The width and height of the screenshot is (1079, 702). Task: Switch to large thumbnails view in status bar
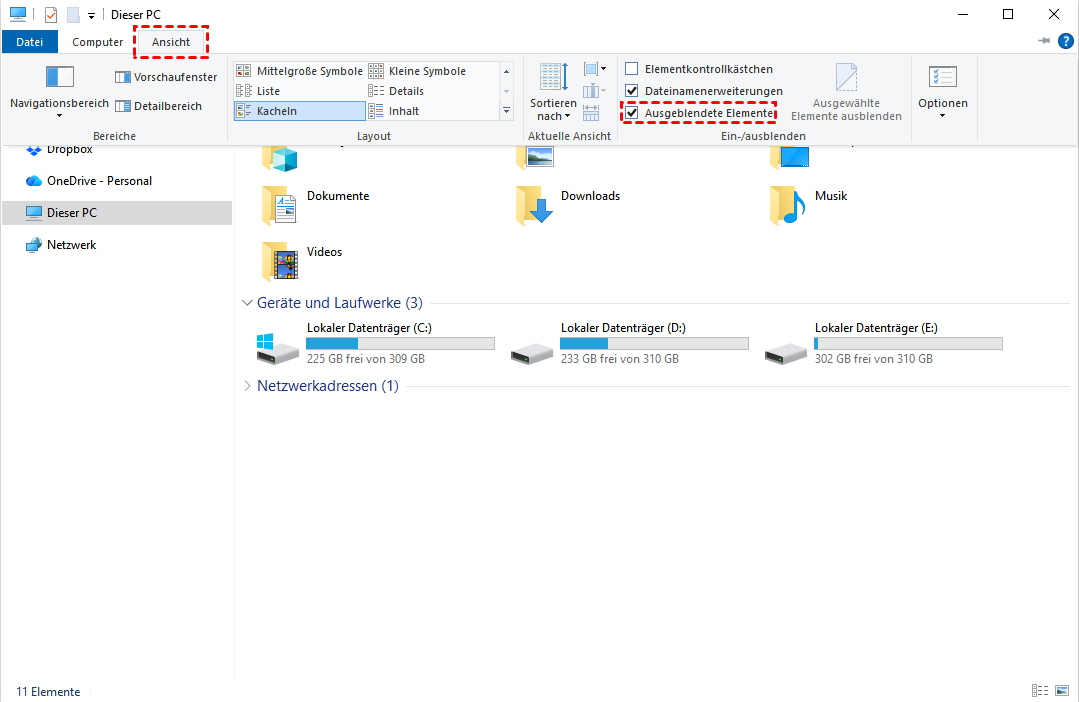[1061, 691]
